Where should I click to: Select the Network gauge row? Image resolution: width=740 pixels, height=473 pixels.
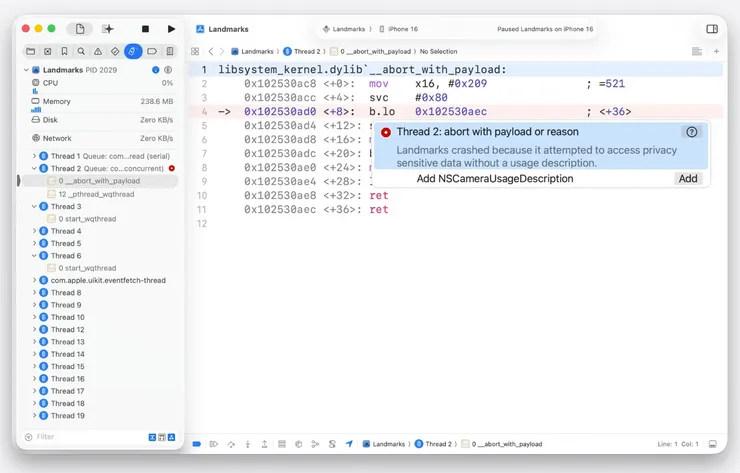point(102,138)
